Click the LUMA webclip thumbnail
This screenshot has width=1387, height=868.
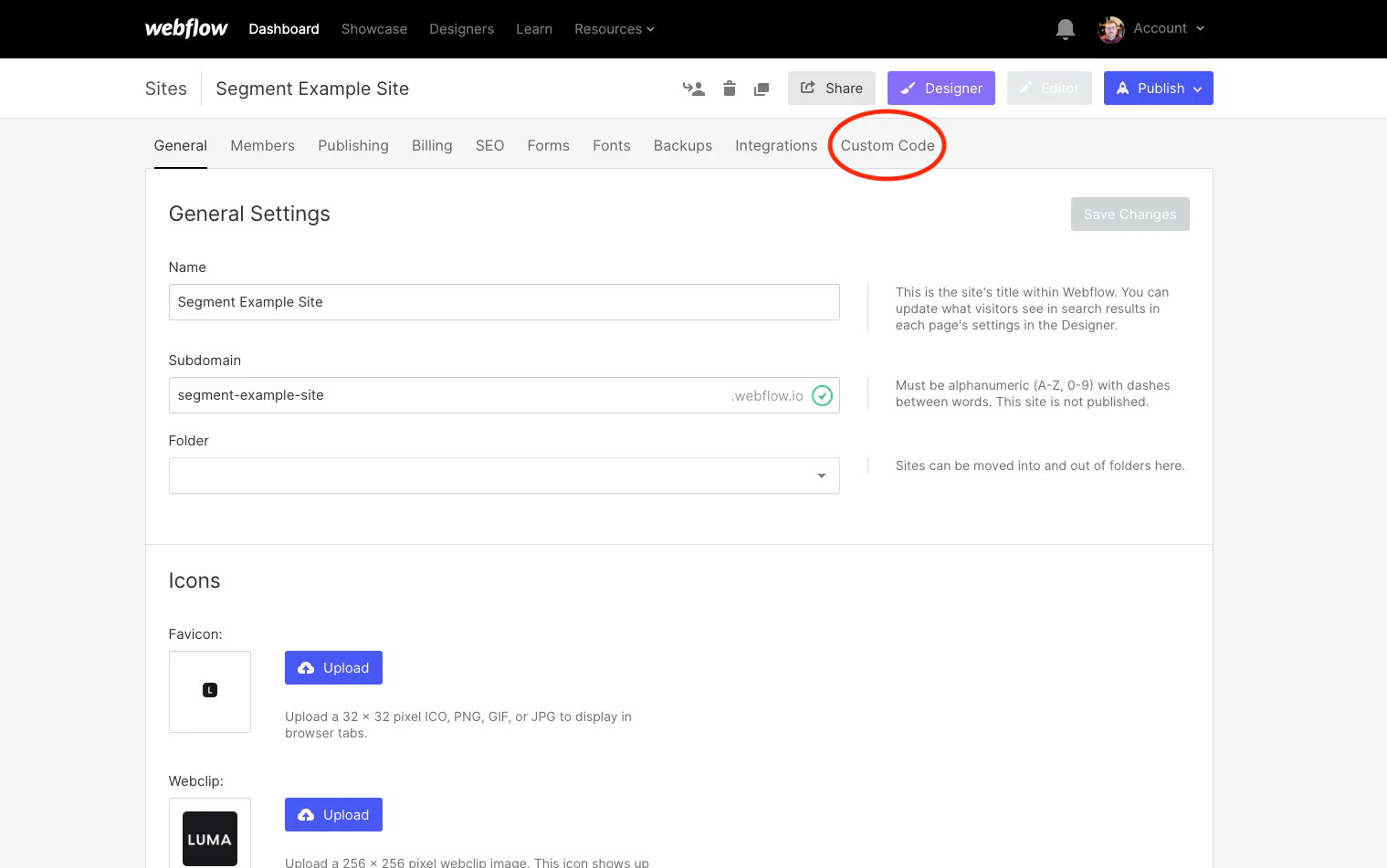tap(210, 838)
